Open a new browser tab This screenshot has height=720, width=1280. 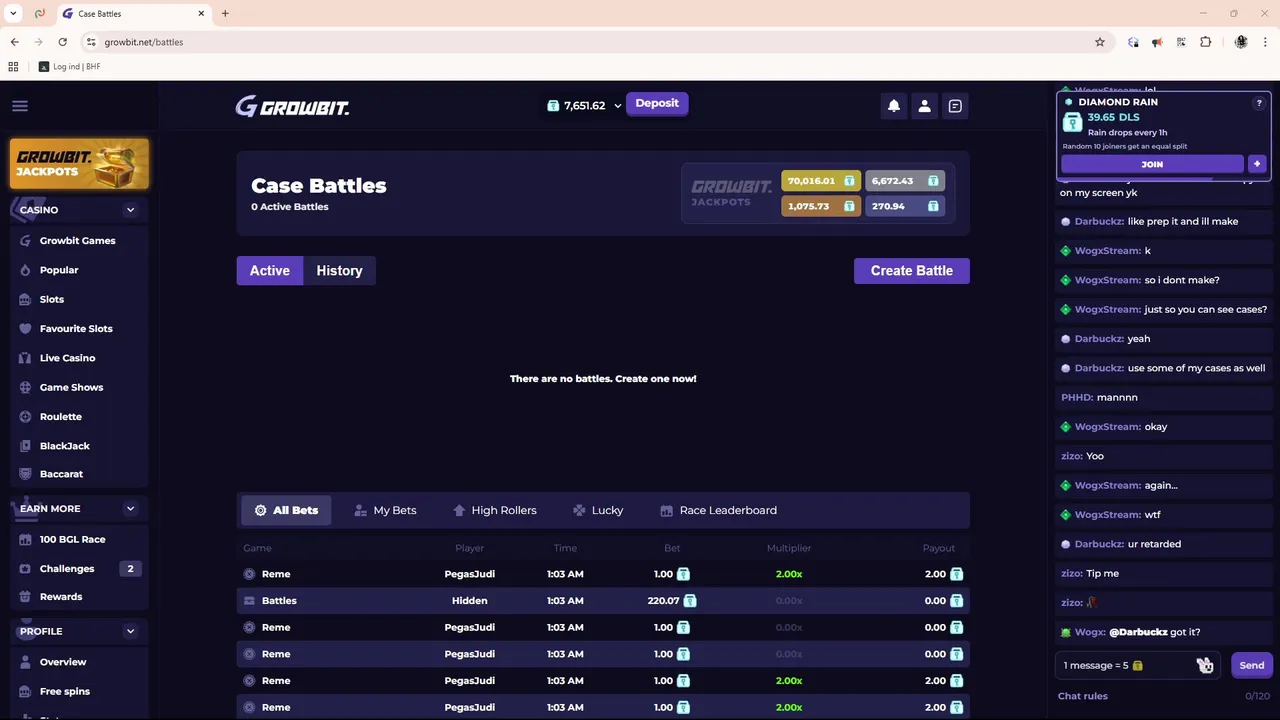[x=225, y=13]
